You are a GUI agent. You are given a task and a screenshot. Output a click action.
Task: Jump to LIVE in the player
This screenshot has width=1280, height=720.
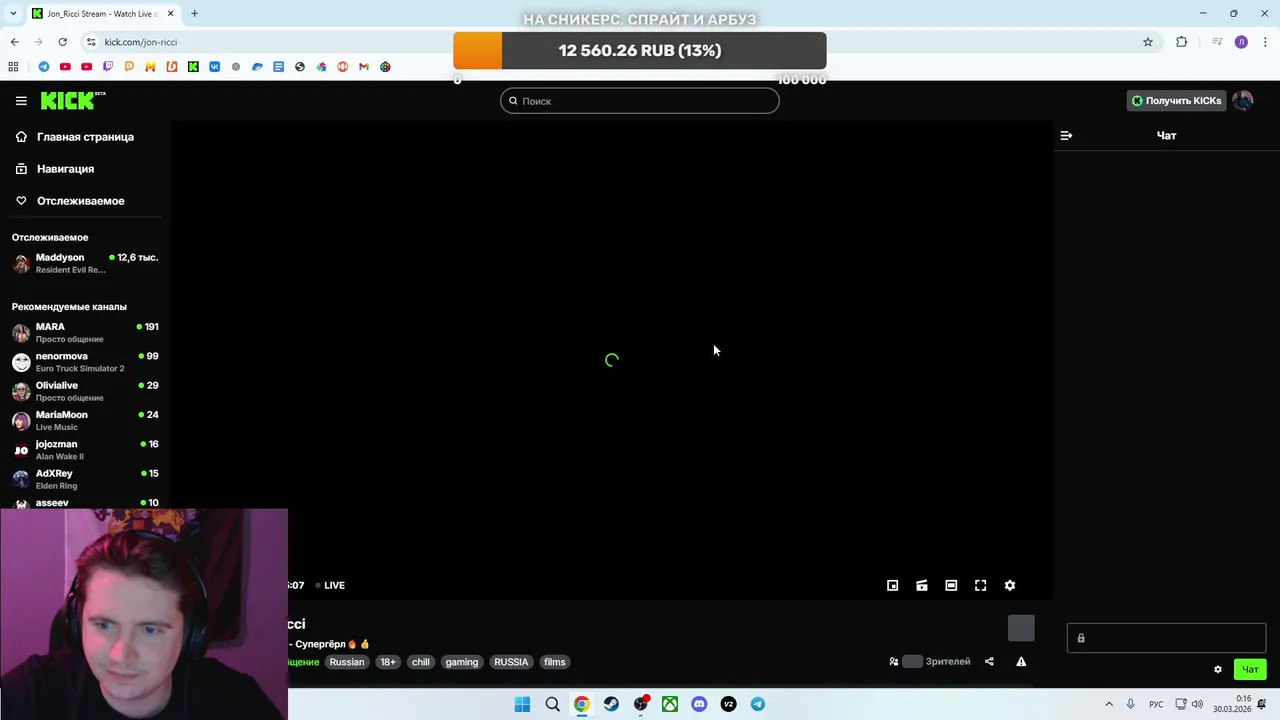[330, 585]
